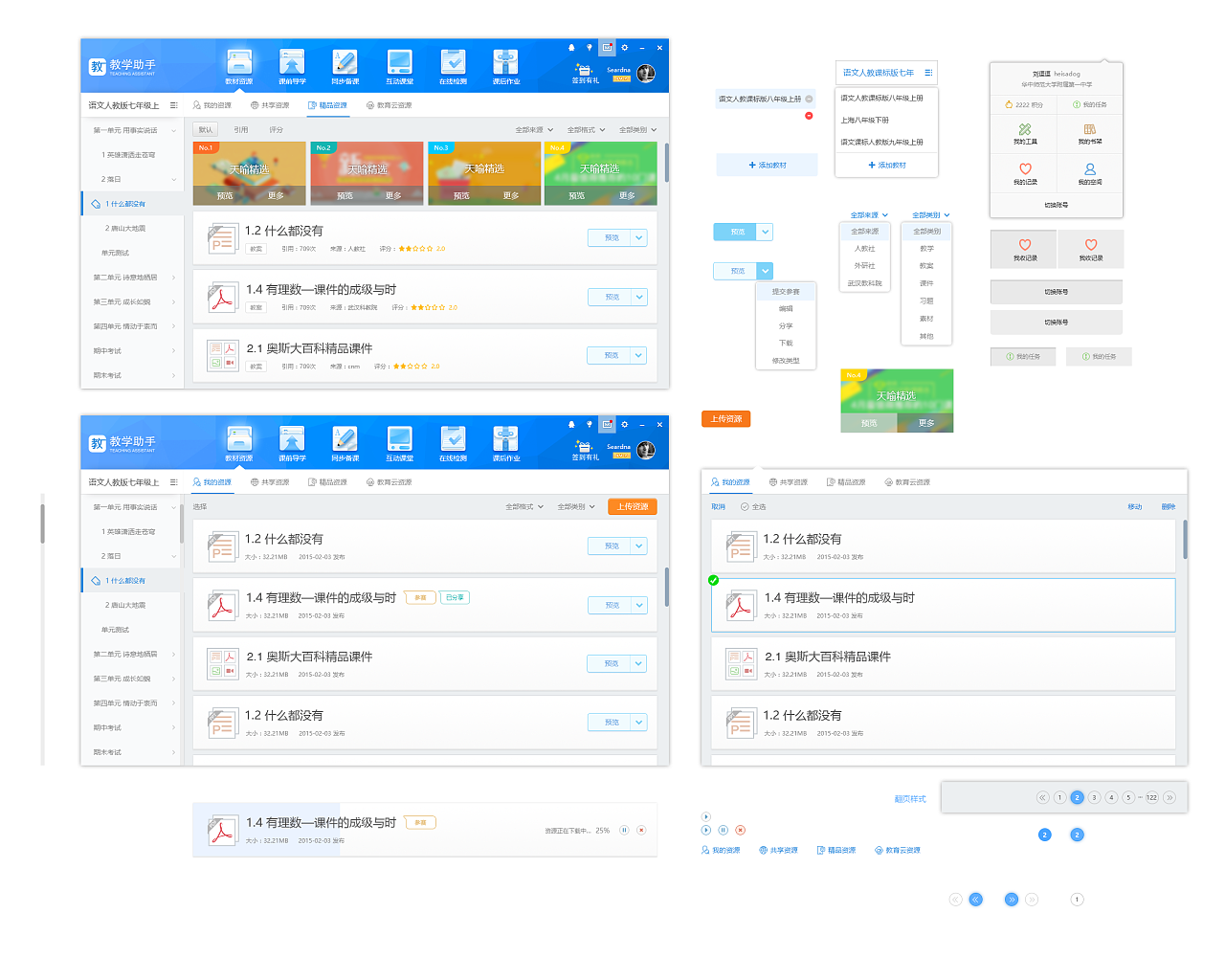Screen dimensions: 1225x980
Task: Open 课前导学 in the 天喻精选 banner window
Action: pyautogui.click(x=292, y=67)
